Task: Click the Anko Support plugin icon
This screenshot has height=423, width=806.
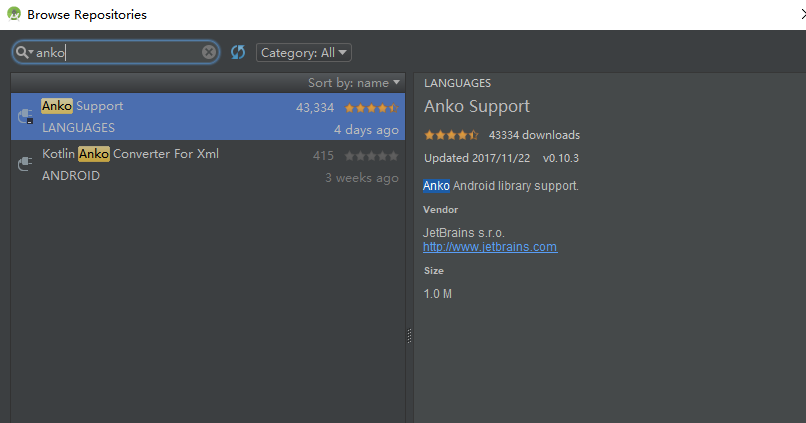Action: pos(25,116)
